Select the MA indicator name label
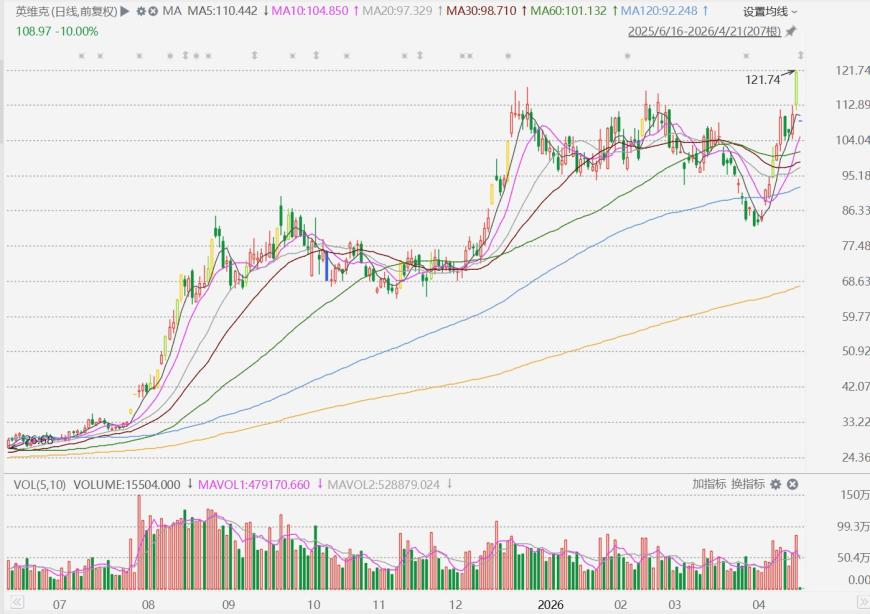Screen dimensions: 870x614 coord(172,11)
